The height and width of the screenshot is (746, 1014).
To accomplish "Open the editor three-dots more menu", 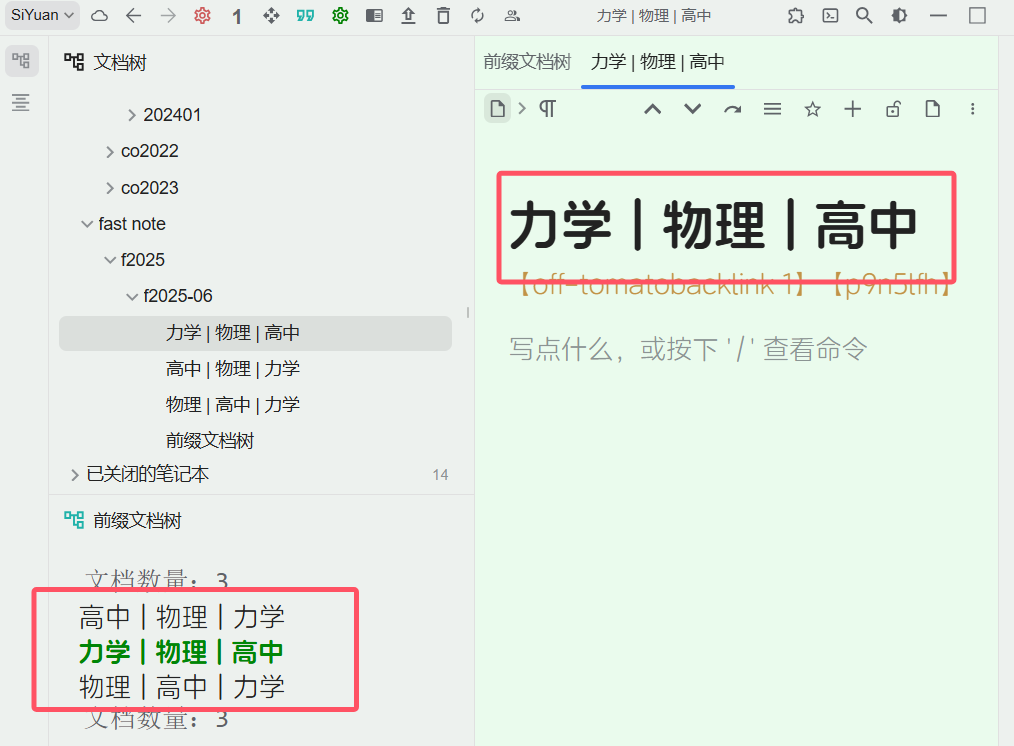I will pyautogui.click(x=973, y=109).
